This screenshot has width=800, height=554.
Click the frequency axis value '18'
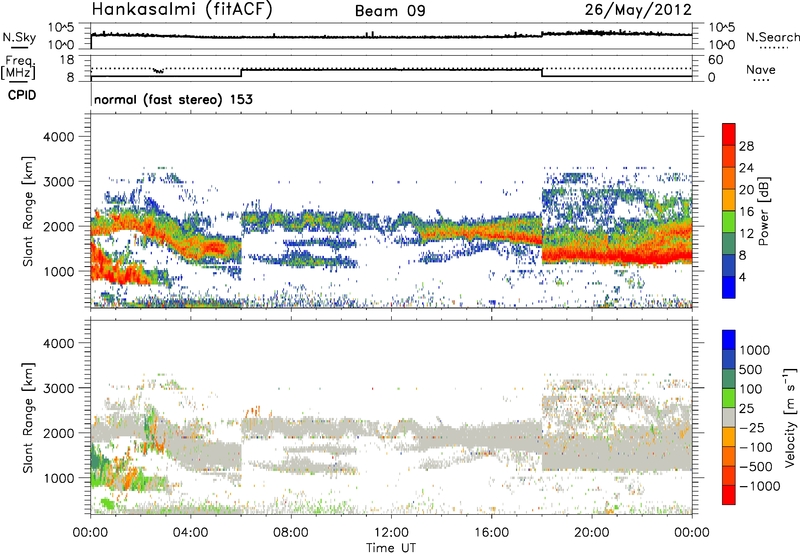coord(66,60)
